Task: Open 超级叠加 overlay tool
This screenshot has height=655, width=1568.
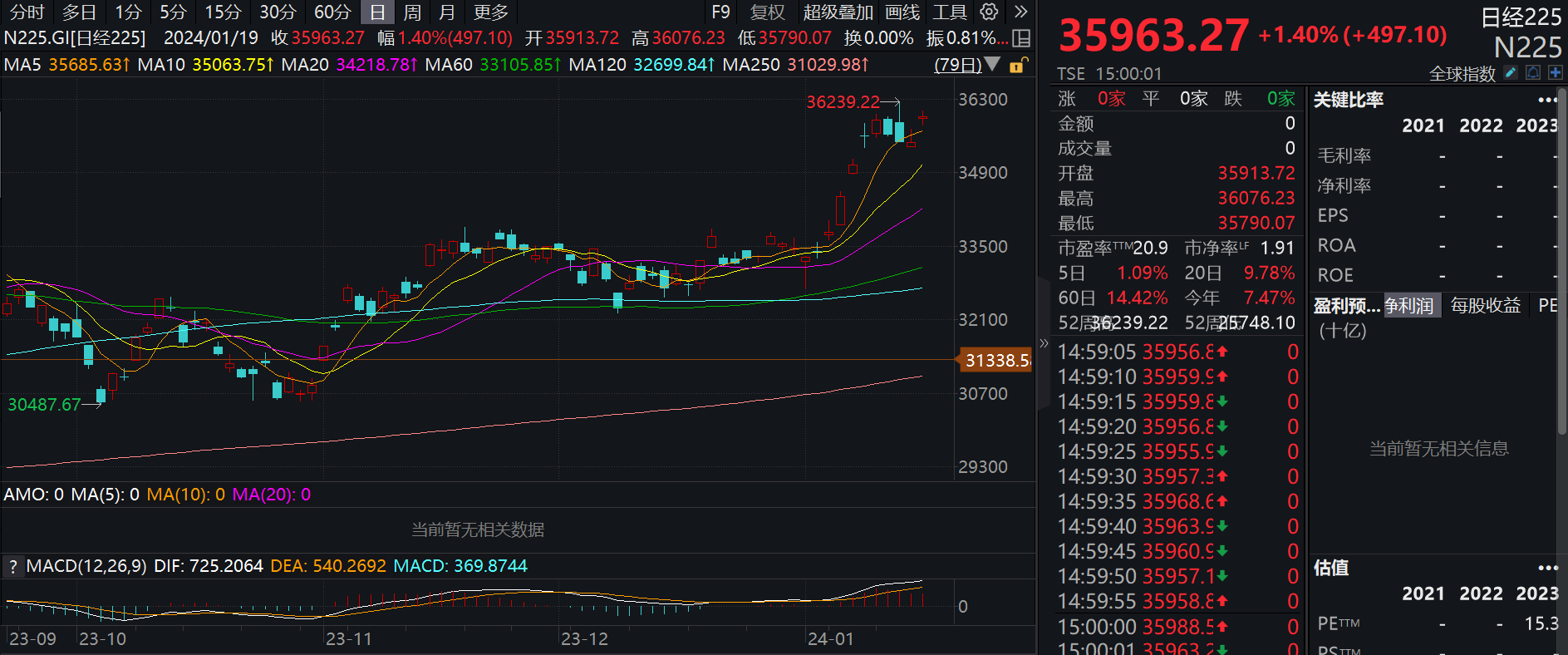Action: click(x=838, y=12)
